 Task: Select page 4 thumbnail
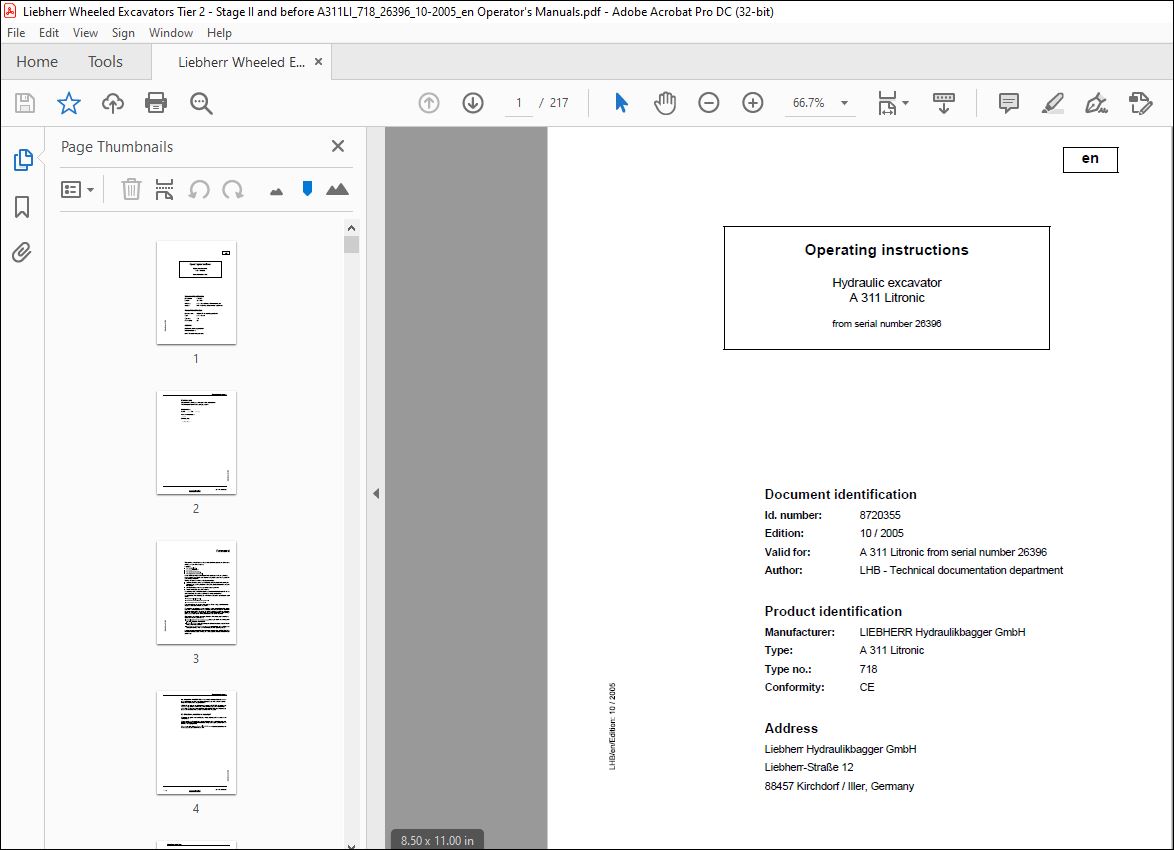coord(196,742)
